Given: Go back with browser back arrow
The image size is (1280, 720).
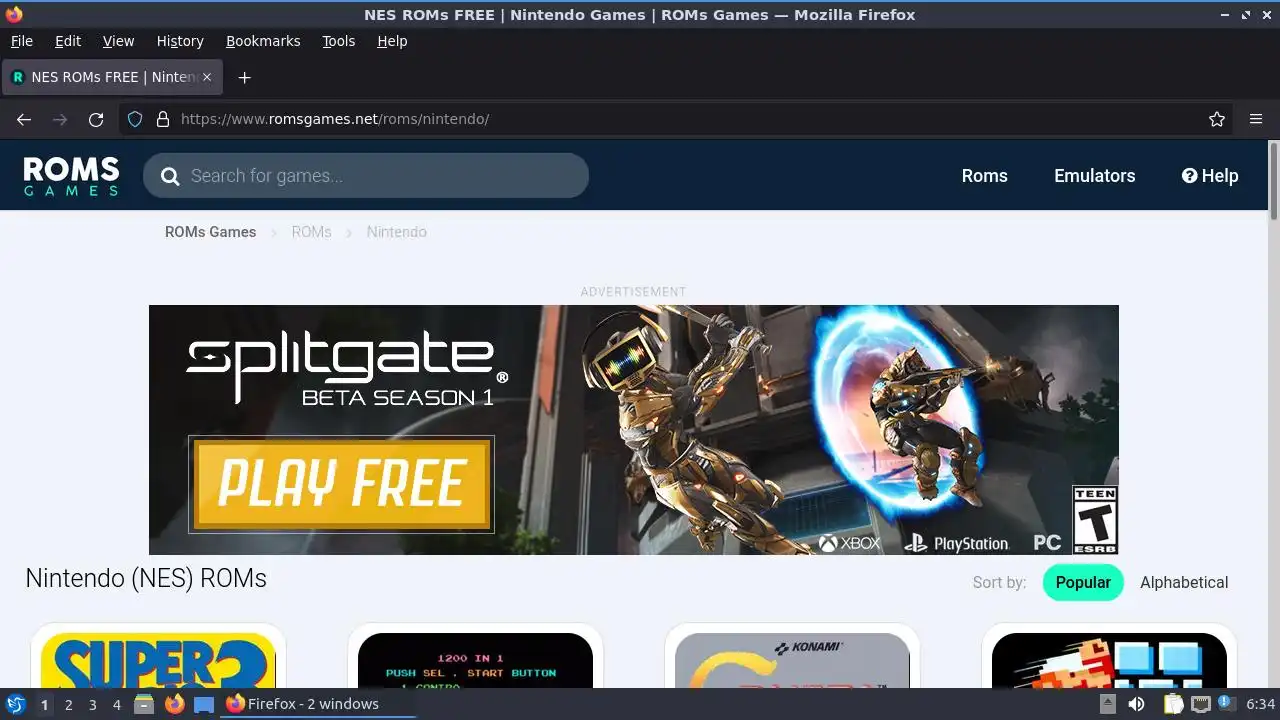Looking at the screenshot, I should click(24, 119).
